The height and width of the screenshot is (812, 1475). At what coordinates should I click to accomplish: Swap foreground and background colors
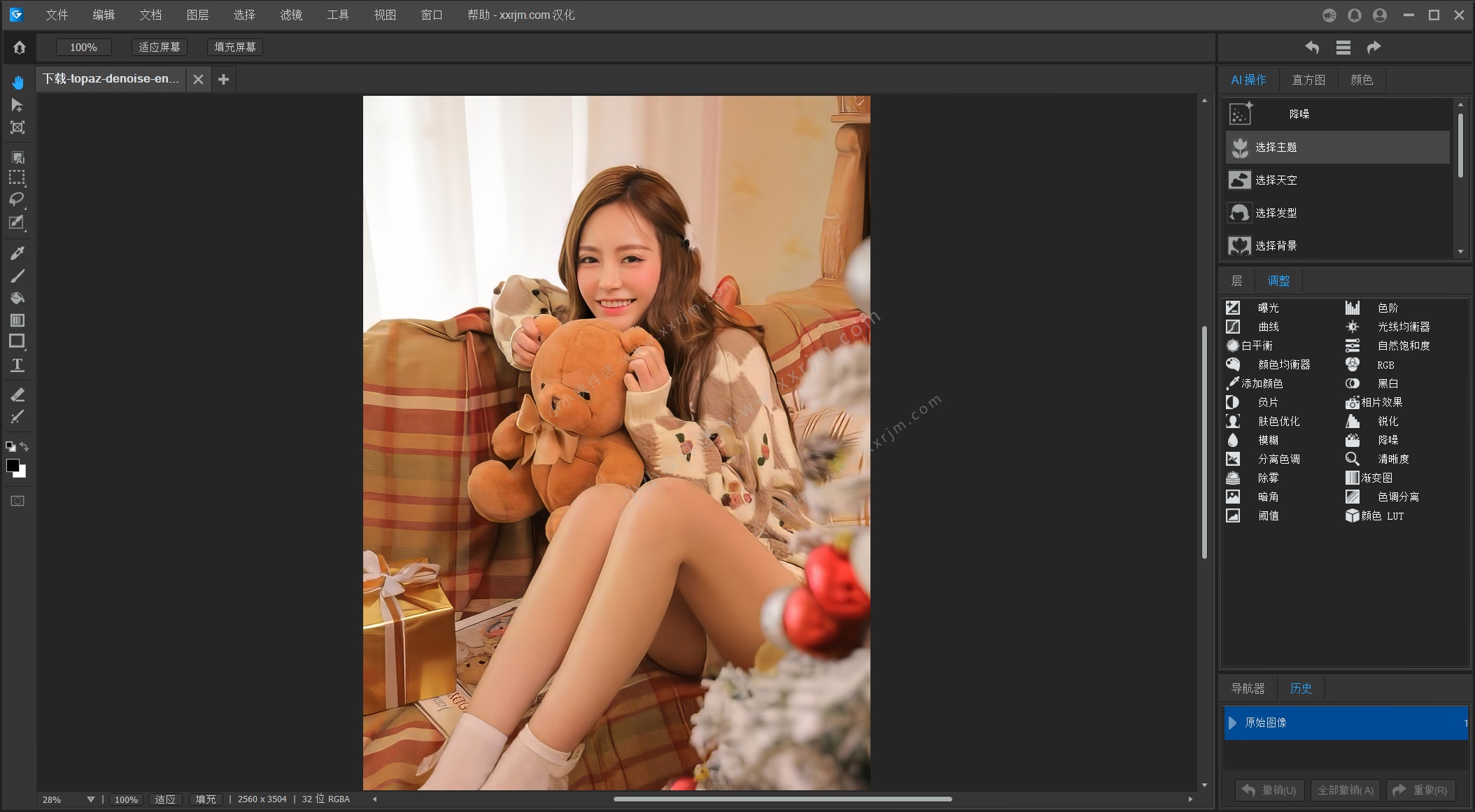tap(24, 446)
